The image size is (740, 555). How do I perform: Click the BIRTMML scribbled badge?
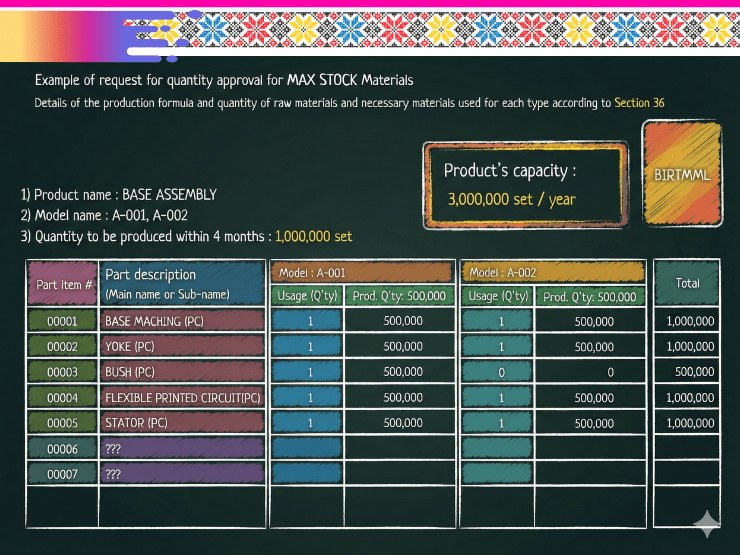click(x=682, y=174)
